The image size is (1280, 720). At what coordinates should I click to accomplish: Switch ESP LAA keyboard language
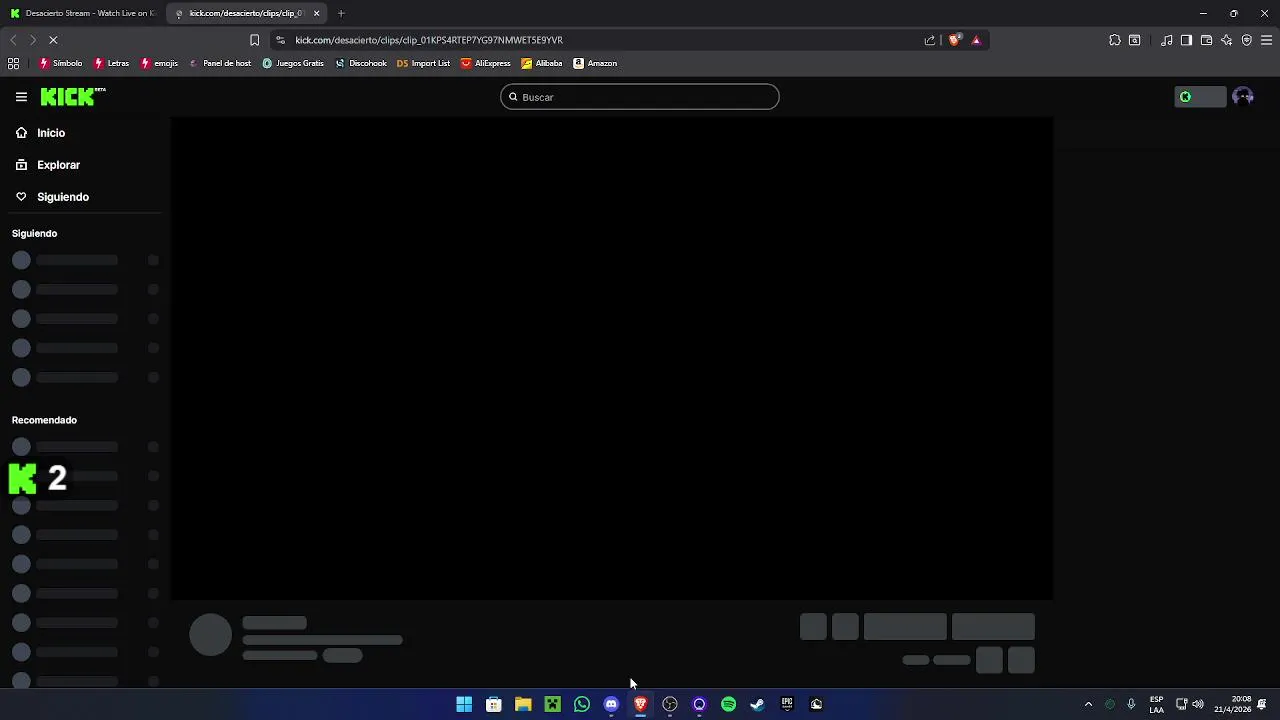tap(1156, 704)
